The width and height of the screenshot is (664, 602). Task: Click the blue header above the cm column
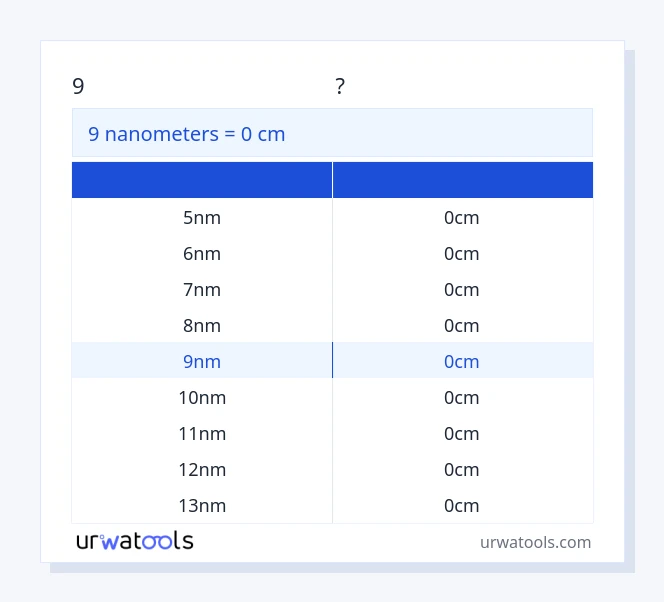(462, 180)
